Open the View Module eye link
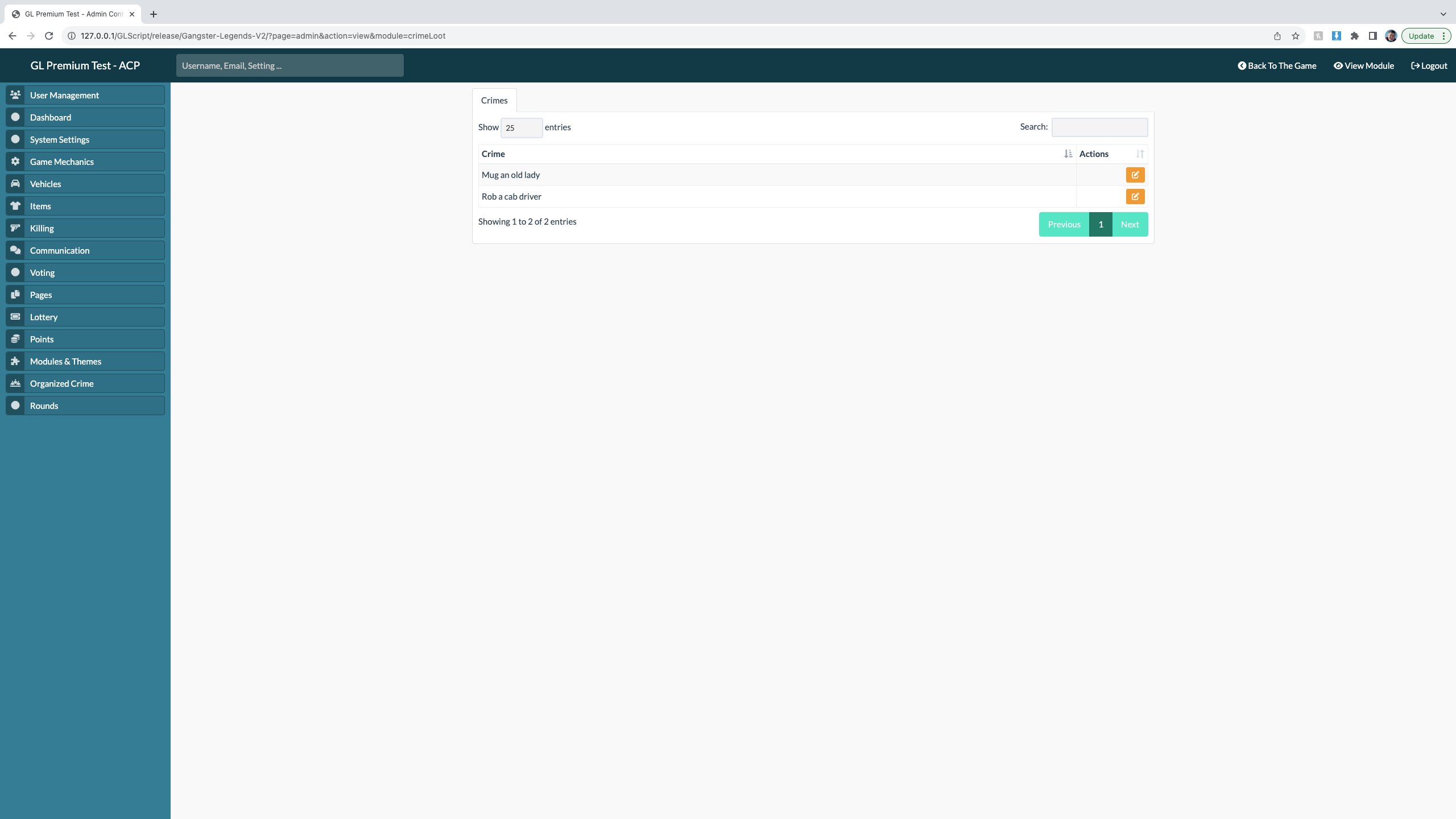The height and width of the screenshot is (819, 1456). tap(1364, 66)
